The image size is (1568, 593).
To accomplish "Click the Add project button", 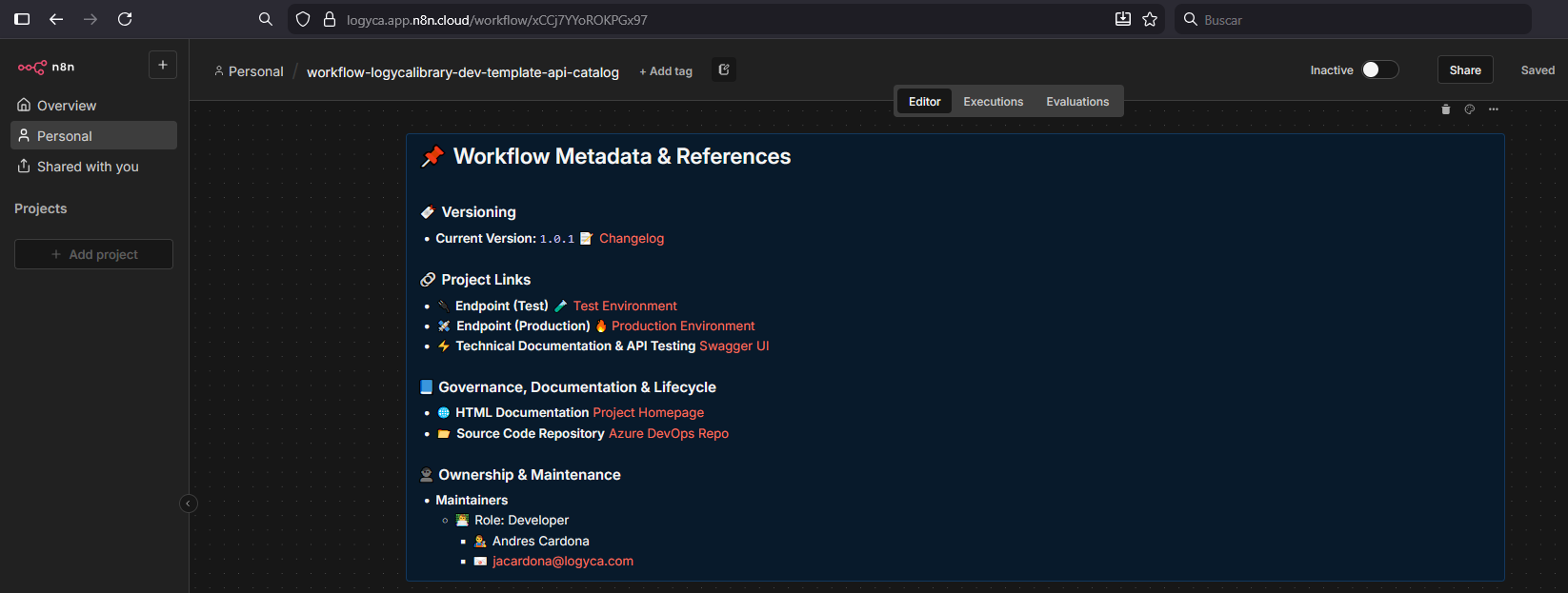I will [93, 254].
